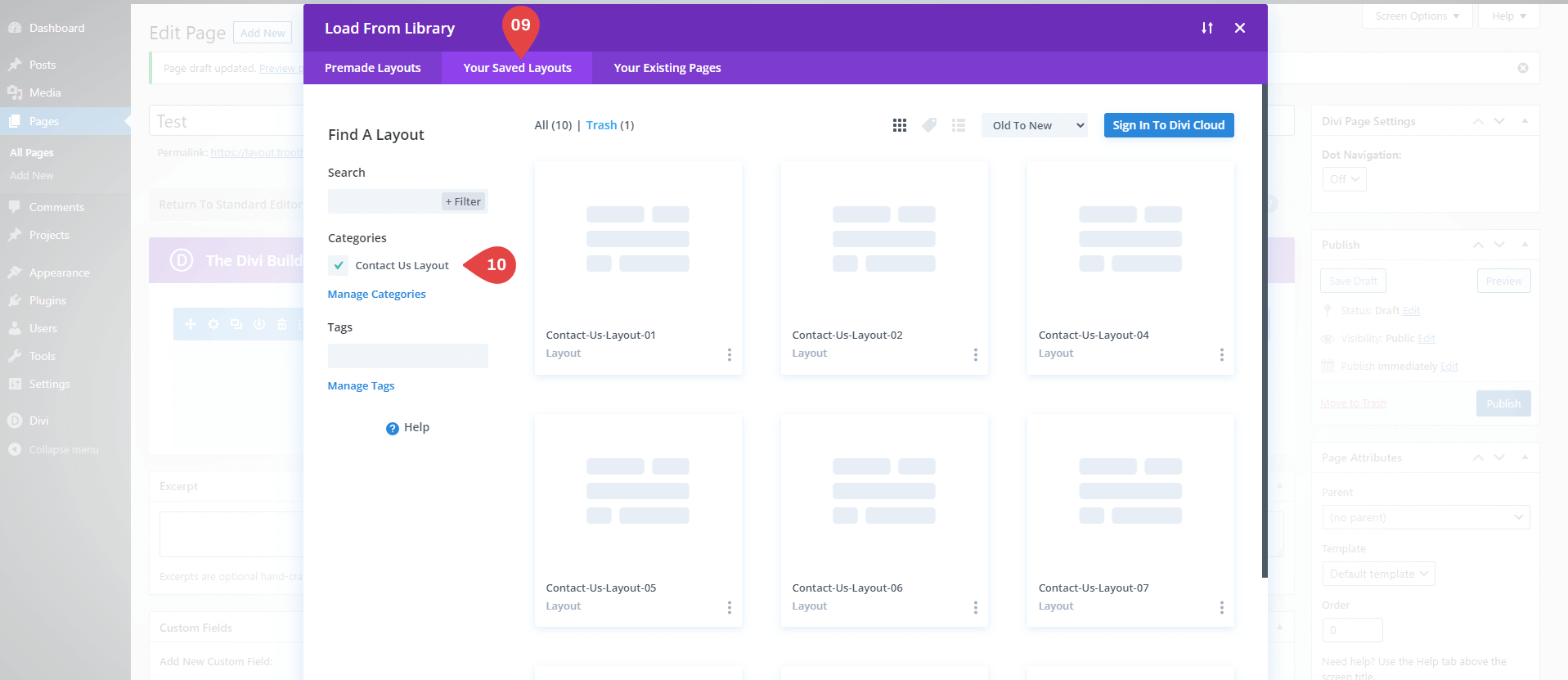Collapse the Publish panel toggle arrow
Image resolution: width=1568 pixels, height=680 pixels.
pyautogui.click(x=1525, y=245)
